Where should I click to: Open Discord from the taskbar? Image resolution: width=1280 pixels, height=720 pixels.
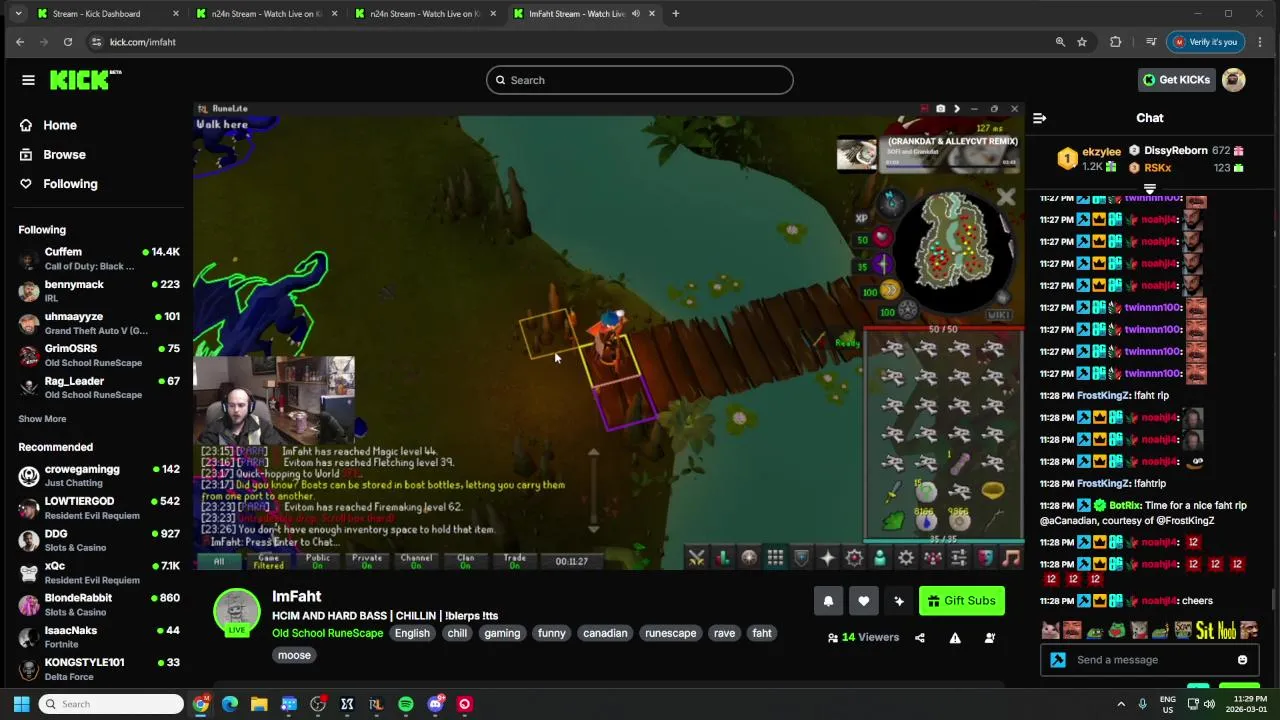coord(435,704)
